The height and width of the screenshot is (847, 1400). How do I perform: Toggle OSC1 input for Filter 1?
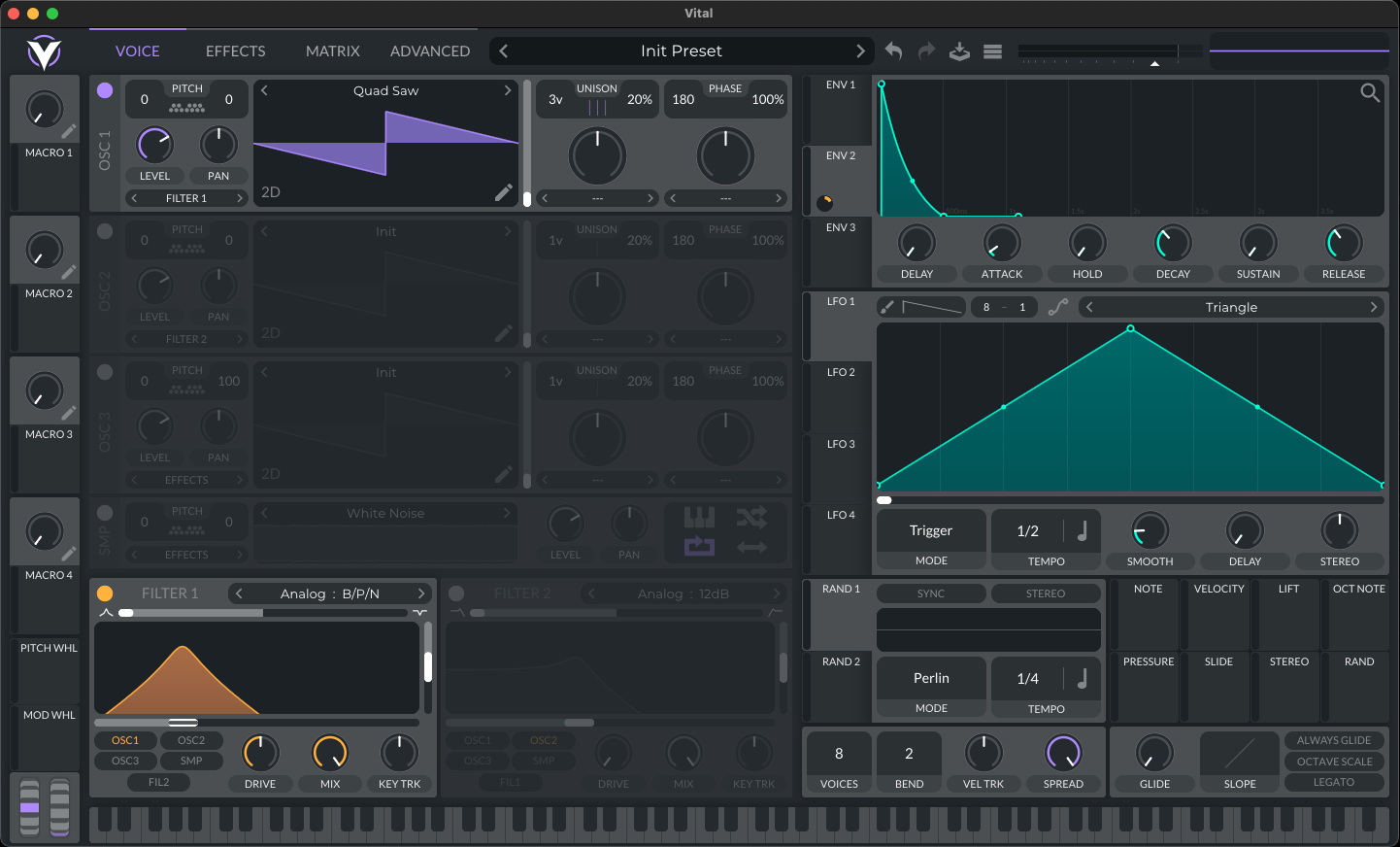(125, 740)
